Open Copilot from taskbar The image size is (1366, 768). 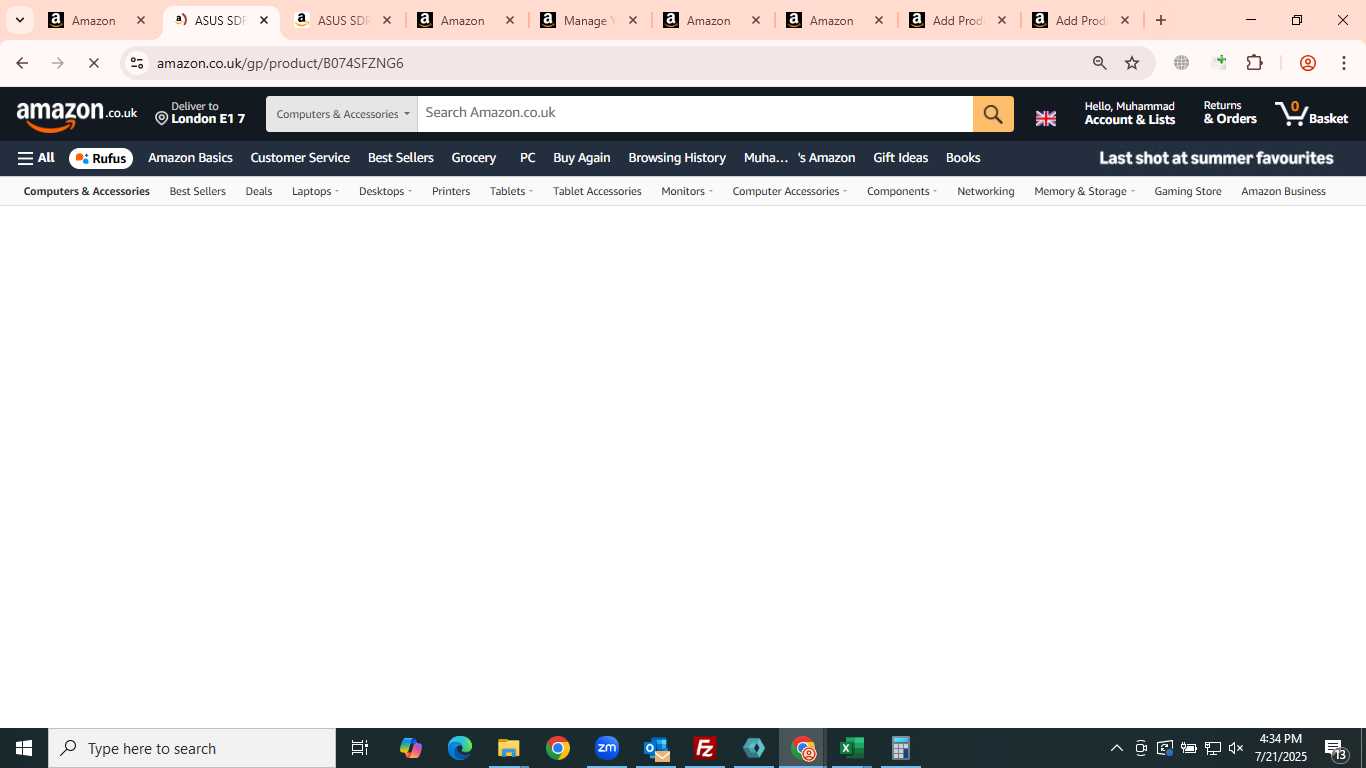click(410, 748)
